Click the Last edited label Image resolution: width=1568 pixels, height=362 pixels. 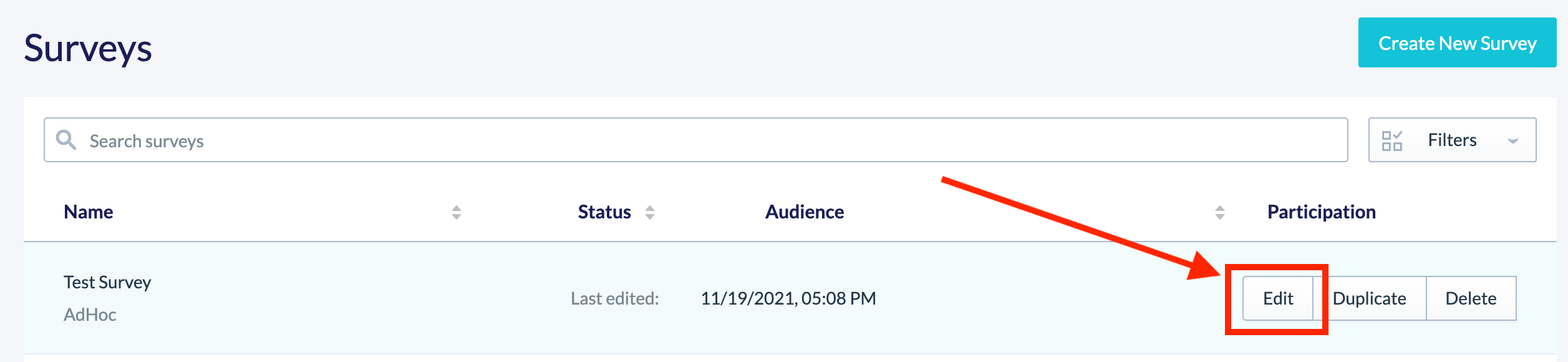(614, 298)
